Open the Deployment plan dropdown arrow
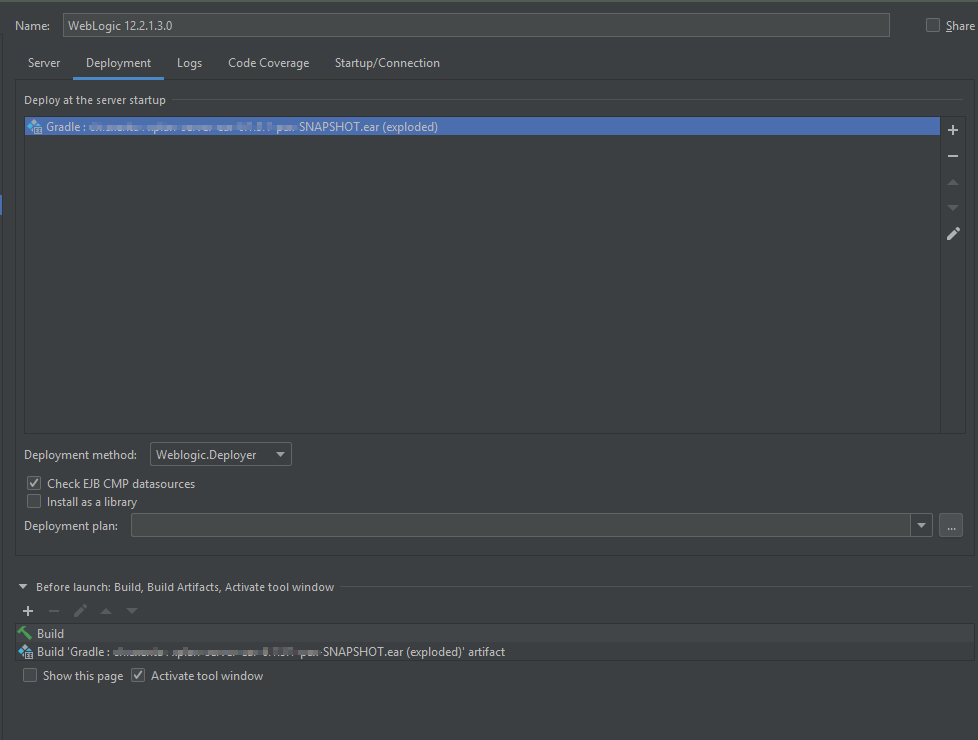 (x=921, y=525)
